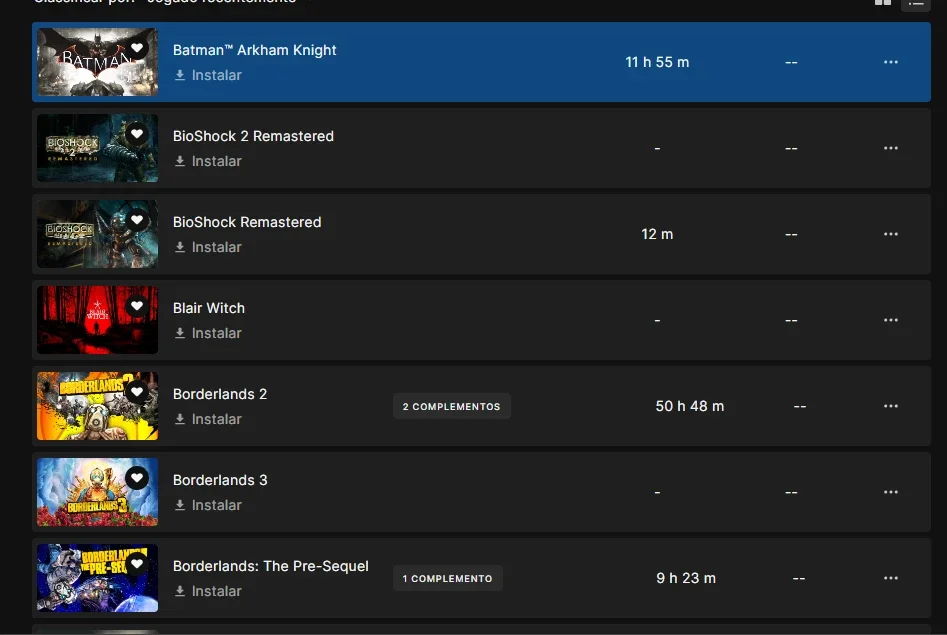Toggle favorite heart on Borderlands: The Pre-Sequel
This screenshot has width=947, height=635.
pyautogui.click(x=137, y=564)
